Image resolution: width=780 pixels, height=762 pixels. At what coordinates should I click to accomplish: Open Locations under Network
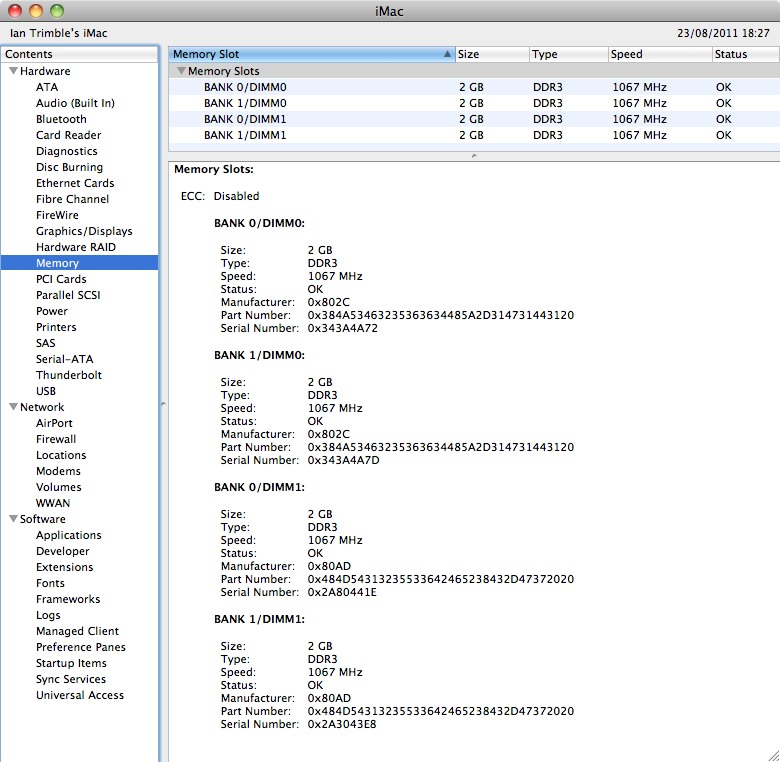pos(61,455)
